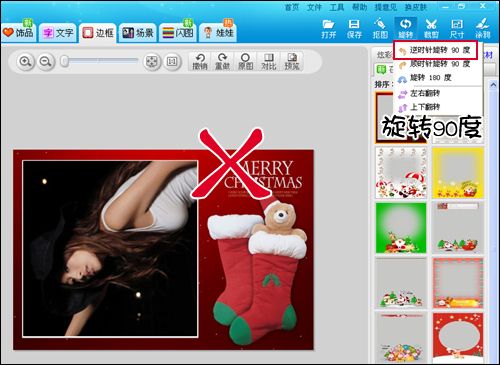Select the 抠图 cutout tool
This screenshot has height=365, width=500.
tap(380, 29)
